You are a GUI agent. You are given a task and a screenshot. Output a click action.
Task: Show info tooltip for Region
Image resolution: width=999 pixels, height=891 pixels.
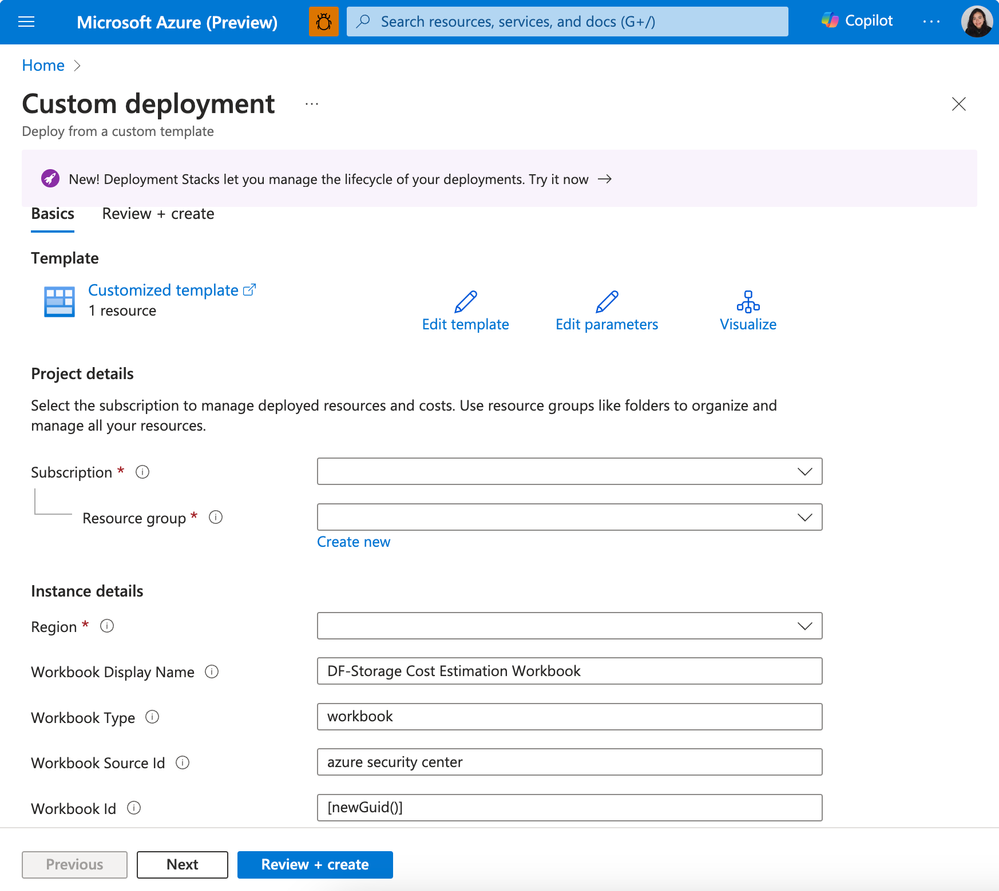point(107,626)
